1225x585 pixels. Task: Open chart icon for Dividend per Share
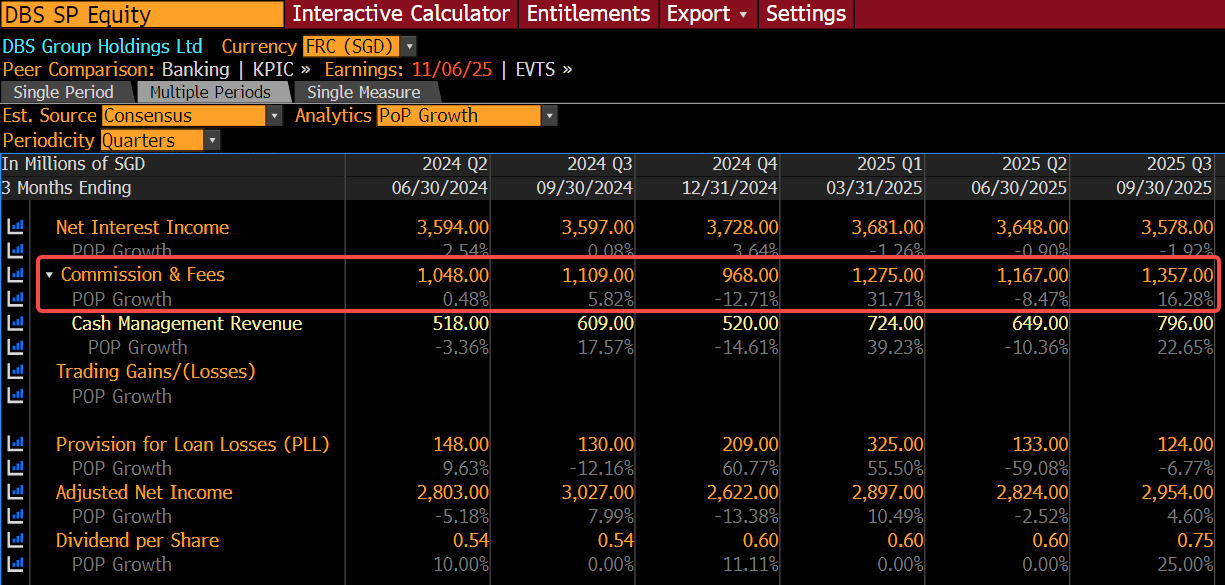click(15, 540)
